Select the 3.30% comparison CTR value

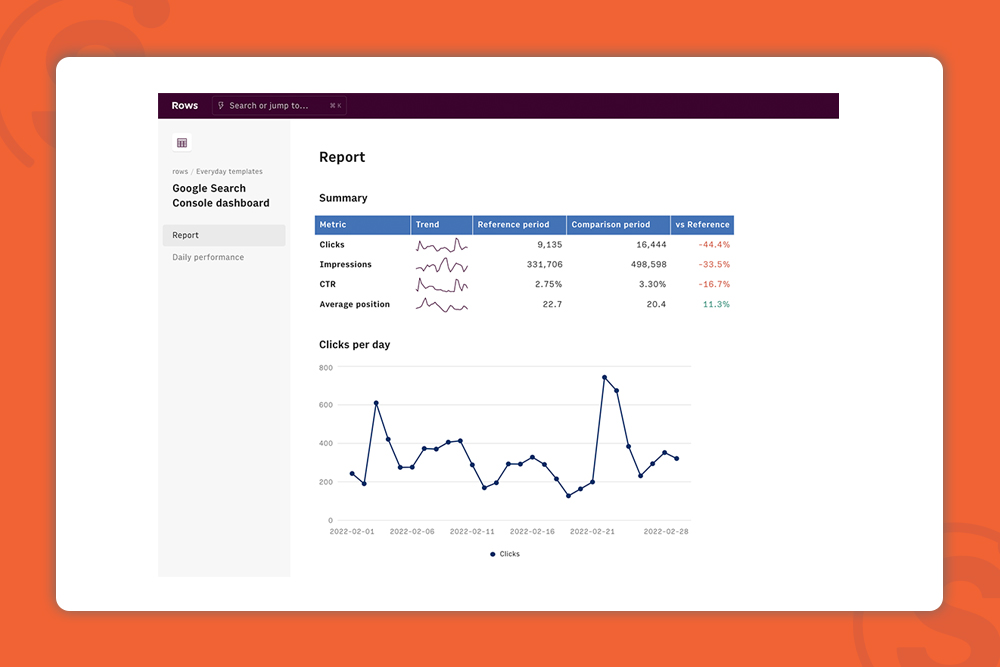[x=652, y=284]
